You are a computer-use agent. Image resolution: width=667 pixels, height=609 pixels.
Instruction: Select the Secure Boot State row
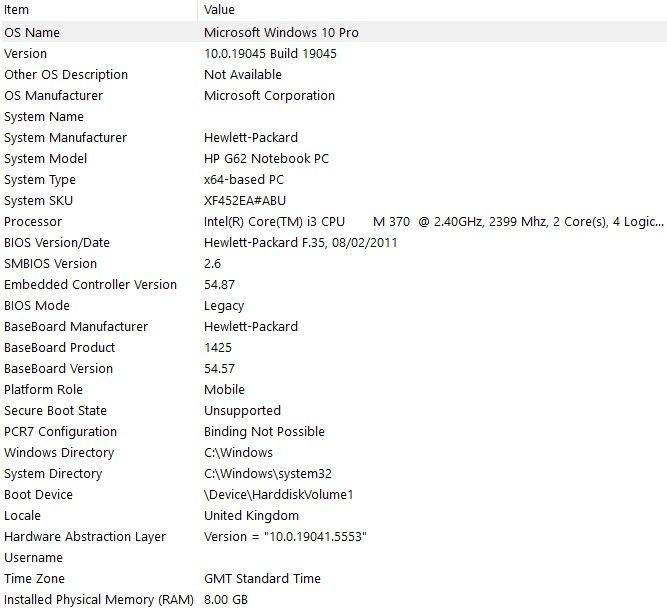click(334, 410)
